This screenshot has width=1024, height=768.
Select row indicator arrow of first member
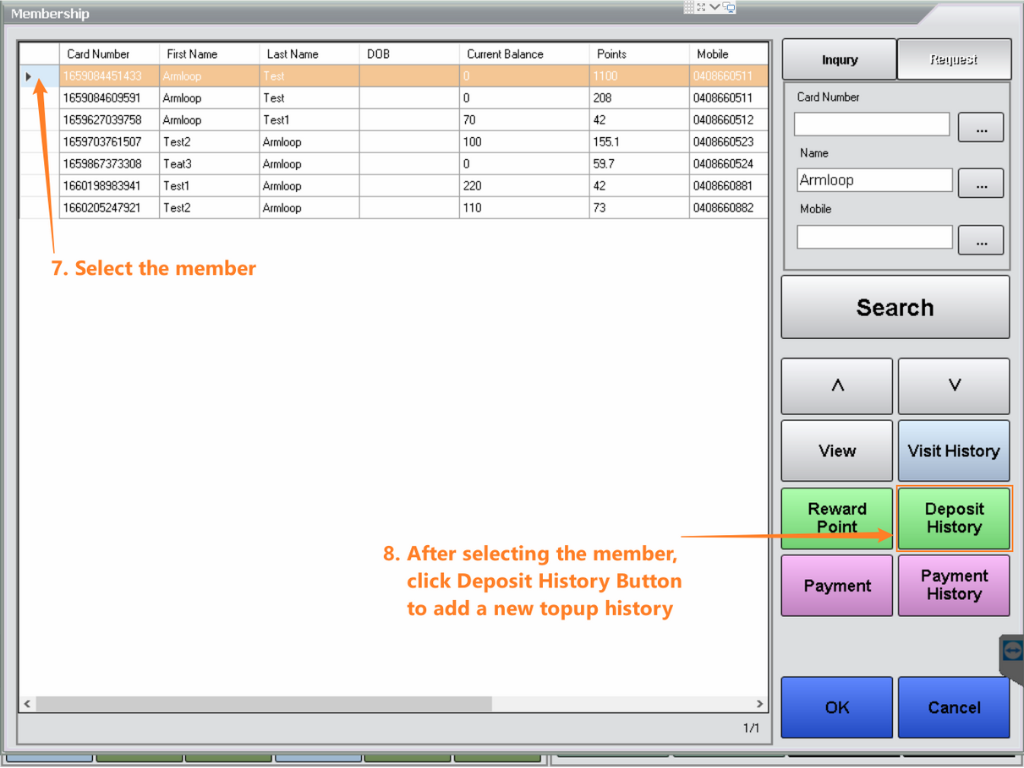click(29, 76)
